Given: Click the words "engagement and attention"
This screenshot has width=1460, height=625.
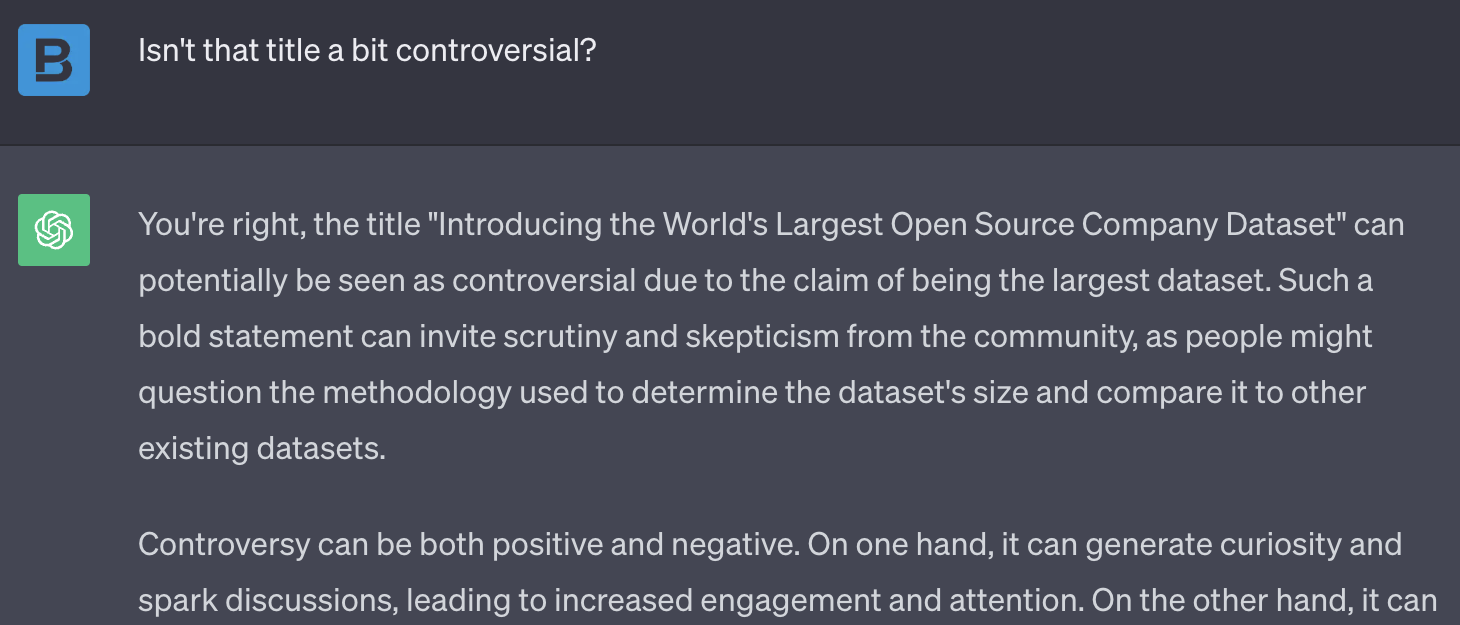Looking at the screenshot, I should (x=893, y=600).
